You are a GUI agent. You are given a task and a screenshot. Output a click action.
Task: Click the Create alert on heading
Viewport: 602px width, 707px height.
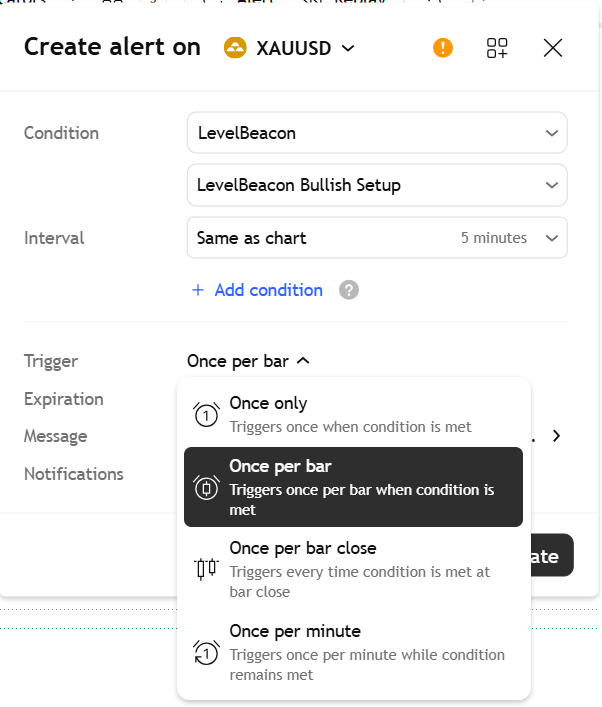(x=112, y=47)
